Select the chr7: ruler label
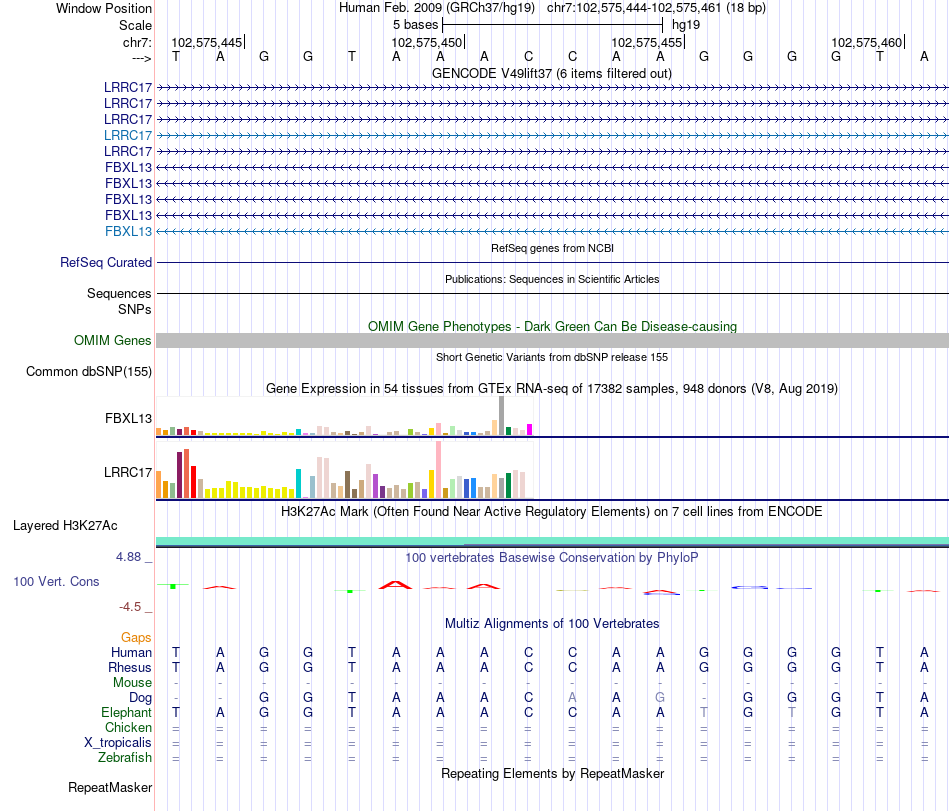The image size is (950, 811). click(x=137, y=42)
